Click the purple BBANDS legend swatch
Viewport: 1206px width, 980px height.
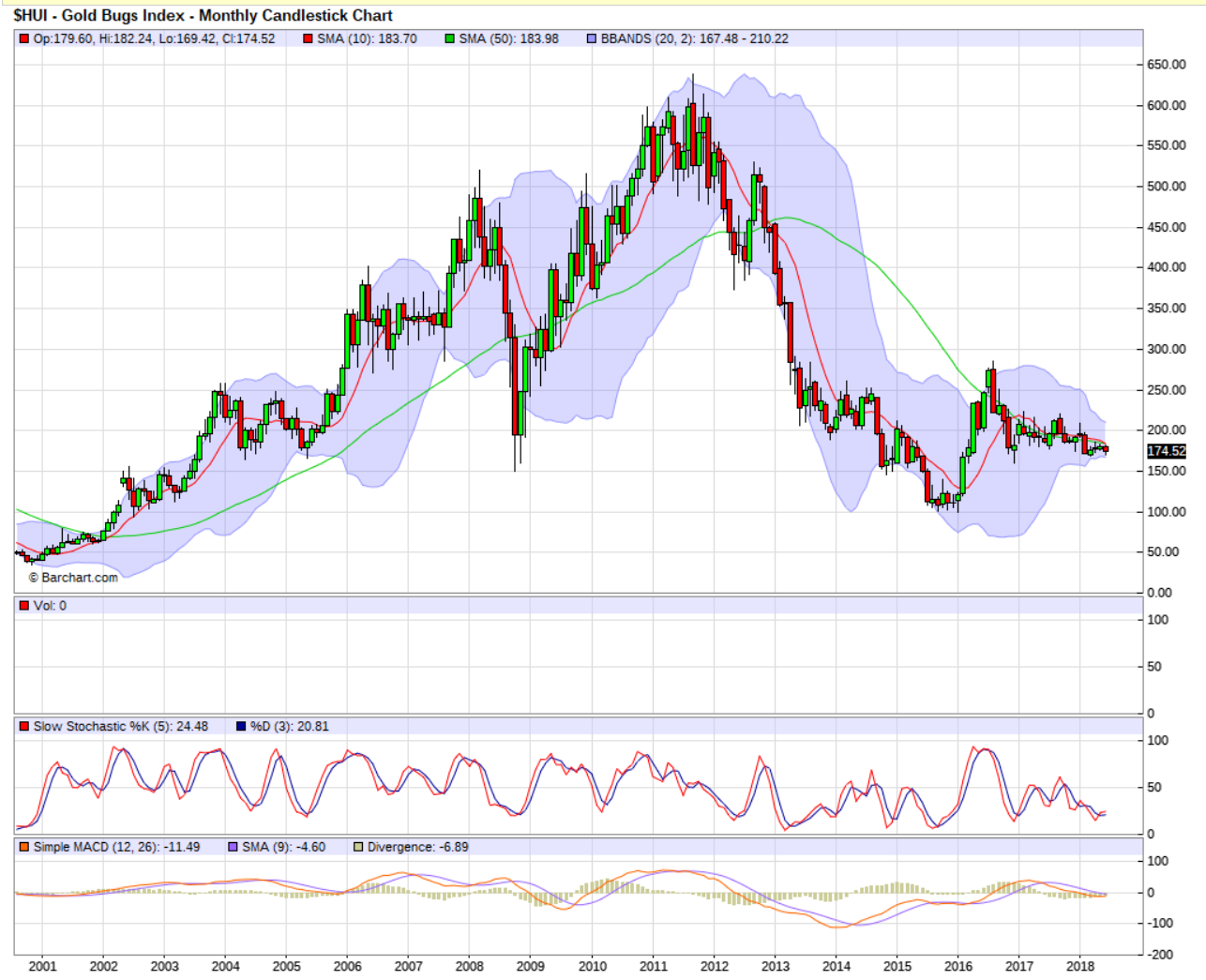tap(592, 39)
